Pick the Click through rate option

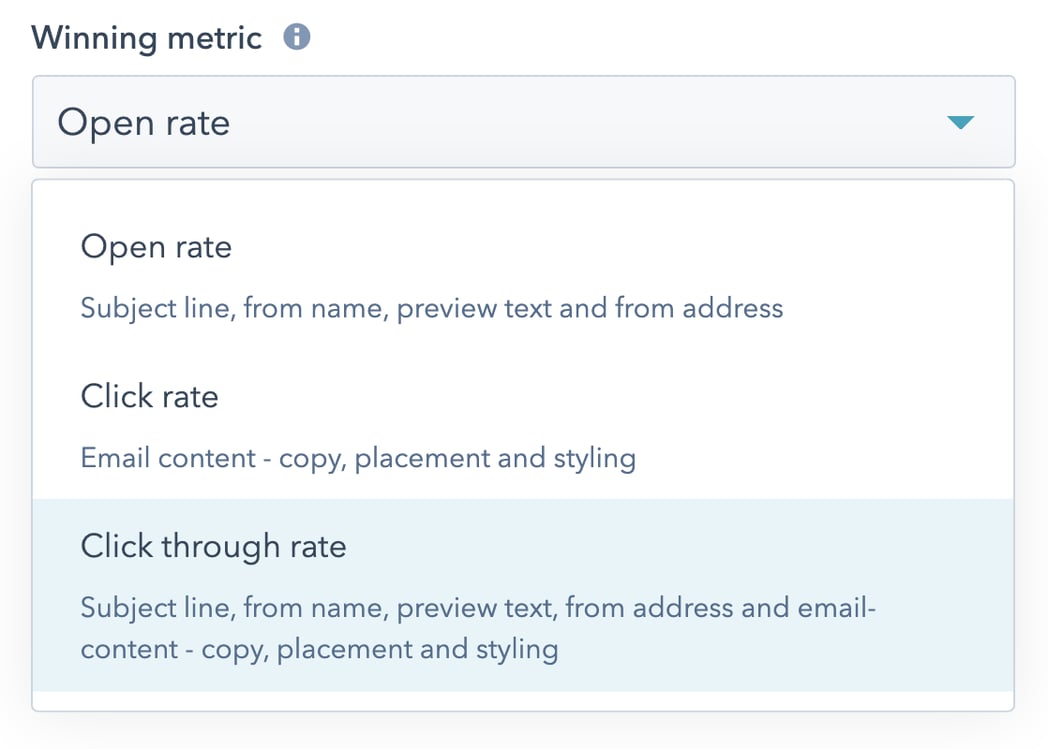click(x=523, y=595)
